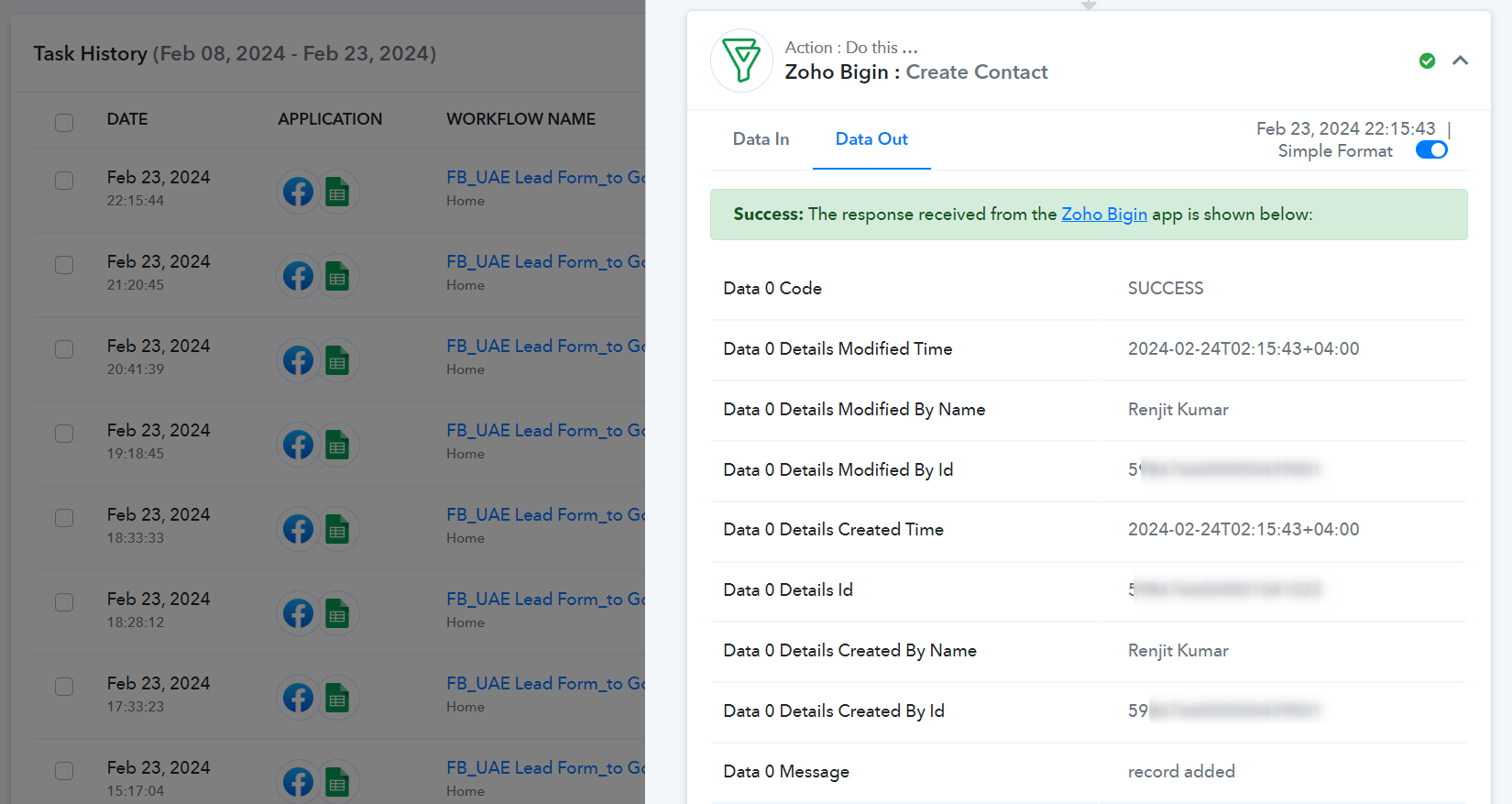Open workflow link in the 21:20:45 row
This screenshot has width=1512, height=804.
pos(545,262)
